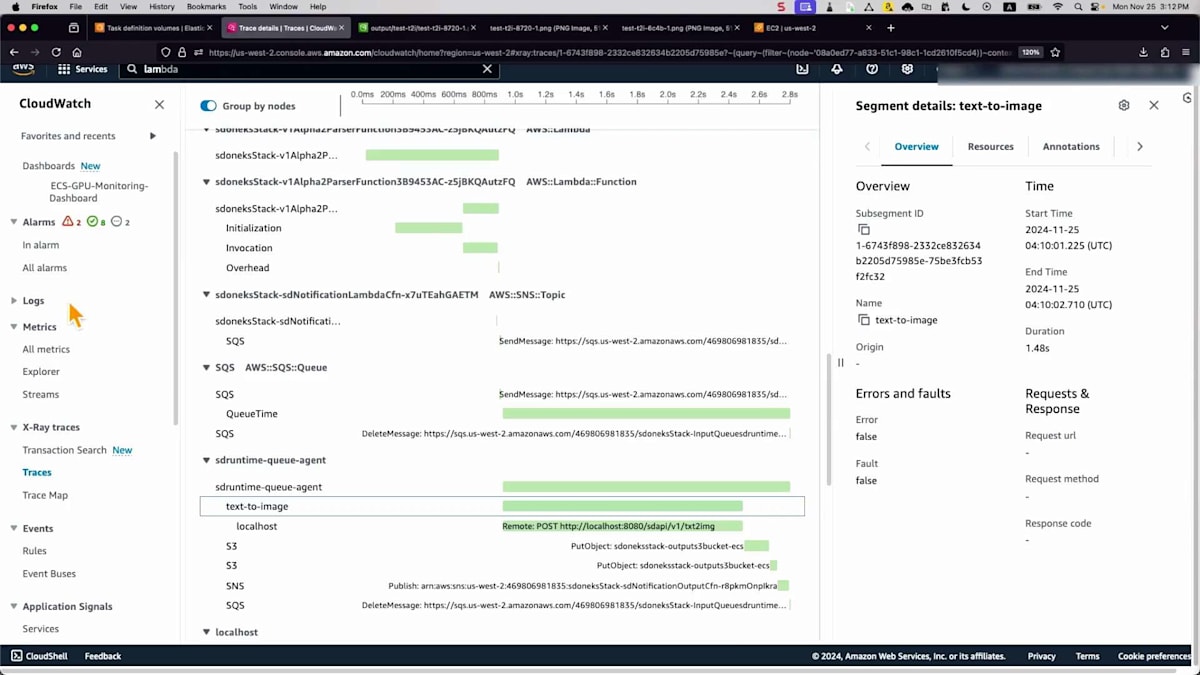Select the Initialization segment timeline bar
Screen dimensions: 1200x675
pos(428,228)
